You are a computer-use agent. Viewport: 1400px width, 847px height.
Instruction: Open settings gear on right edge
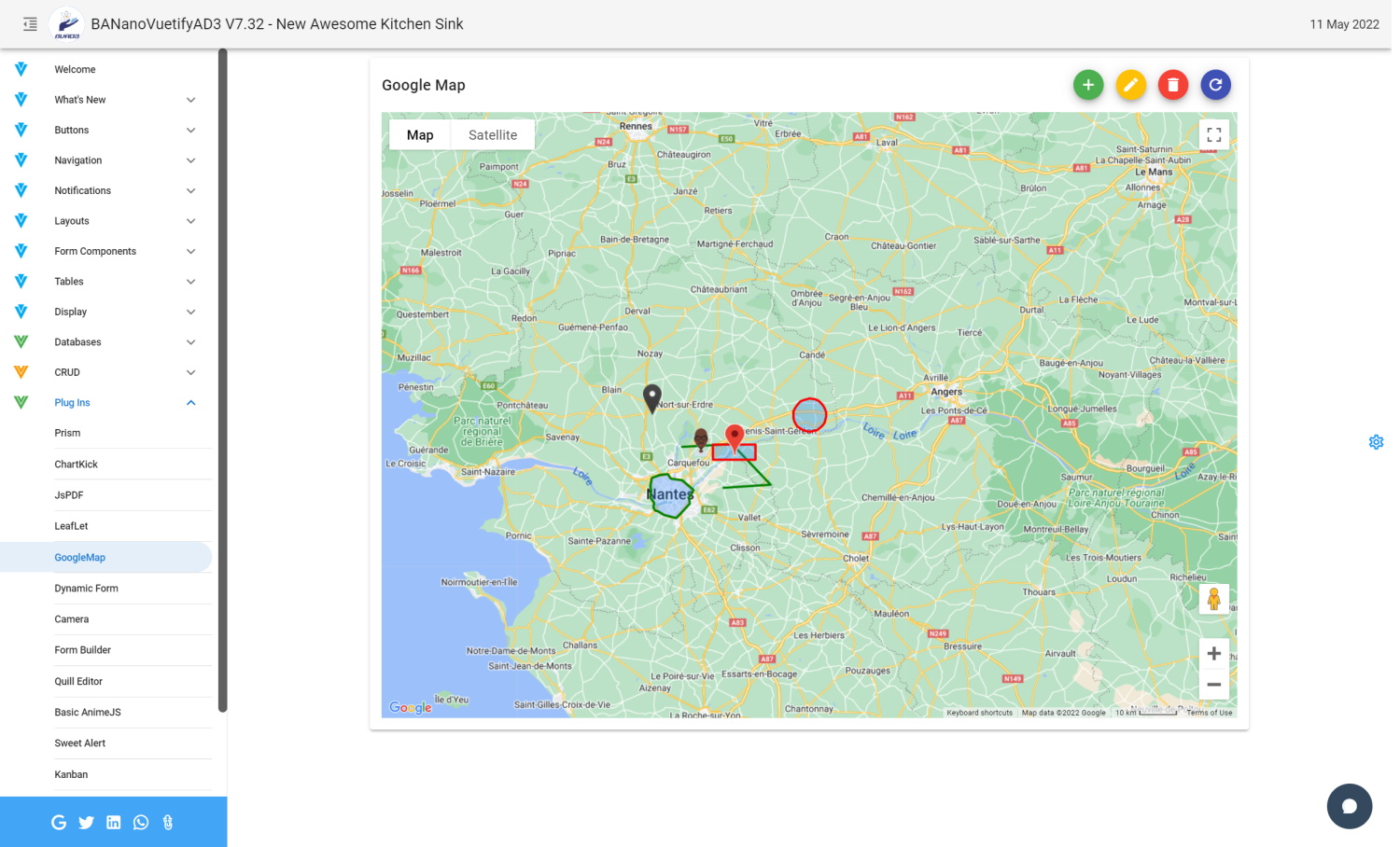(x=1376, y=442)
